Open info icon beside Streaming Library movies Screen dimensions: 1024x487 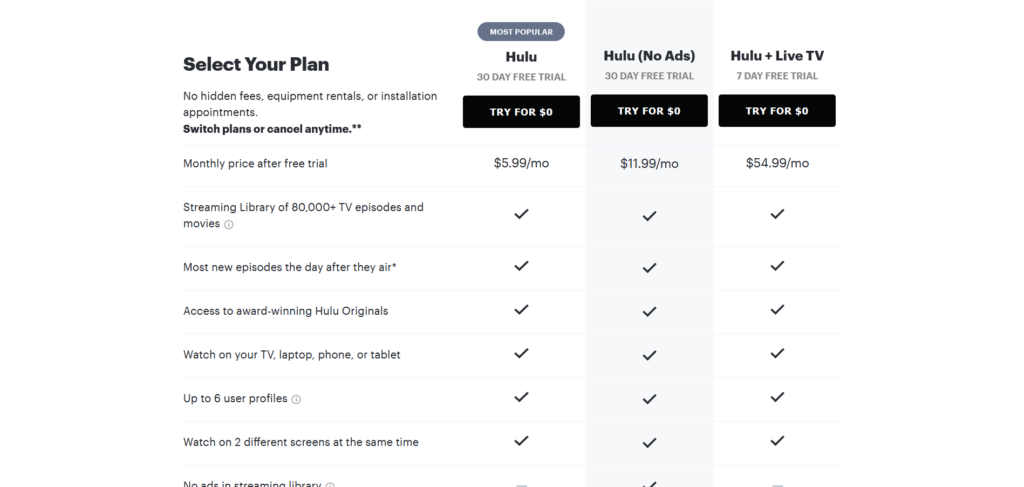tap(229, 225)
